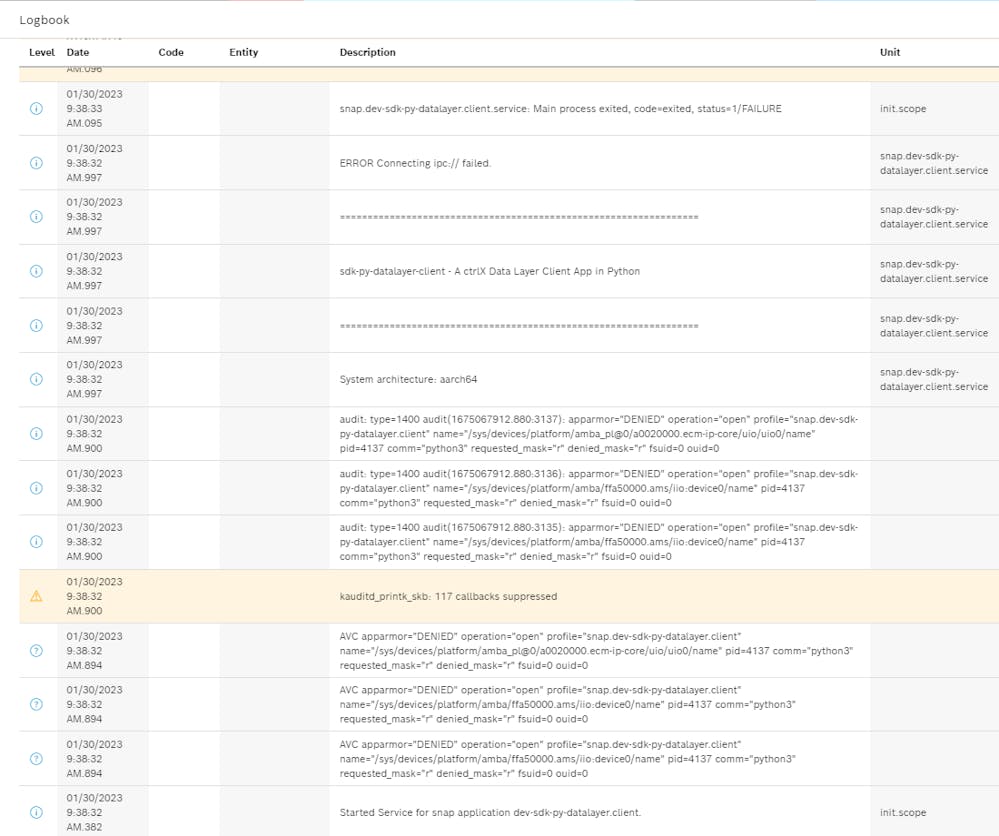
Task: Click the Entity column header
Action: (x=243, y=52)
